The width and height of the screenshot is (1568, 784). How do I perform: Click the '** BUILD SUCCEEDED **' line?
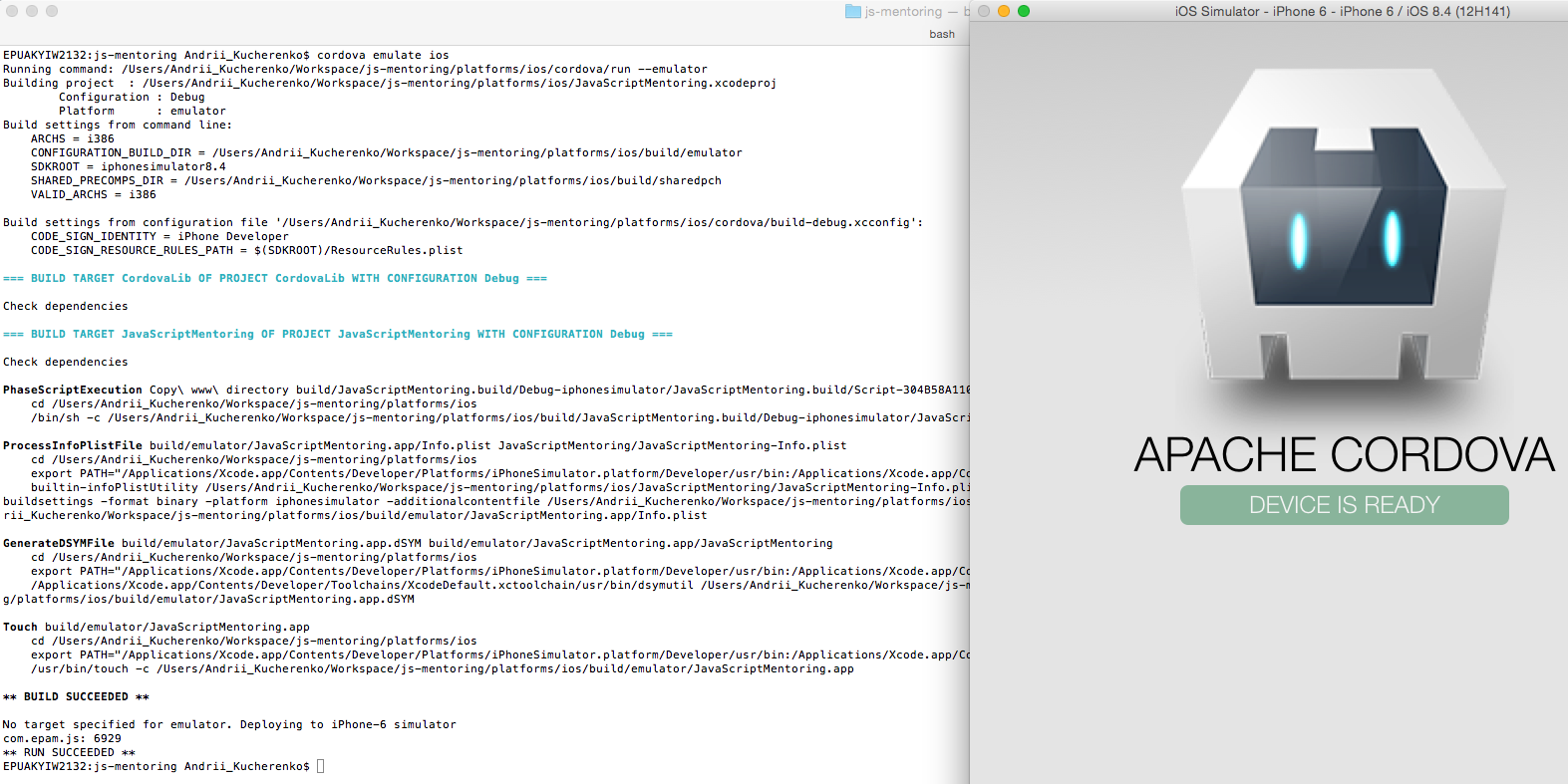(x=76, y=696)
